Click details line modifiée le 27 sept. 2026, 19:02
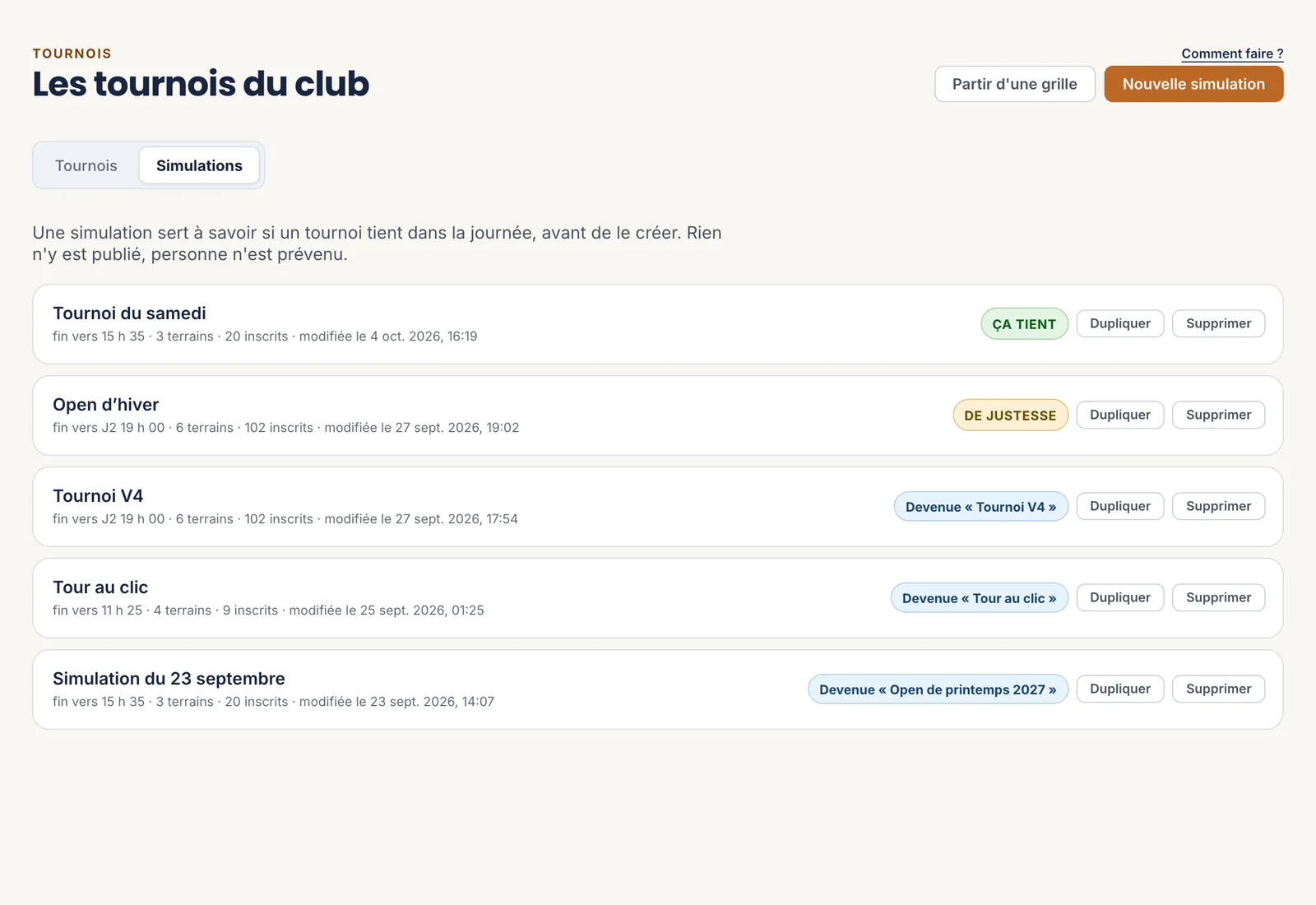Screen dimensions: 1316x905 pos(285,428)
